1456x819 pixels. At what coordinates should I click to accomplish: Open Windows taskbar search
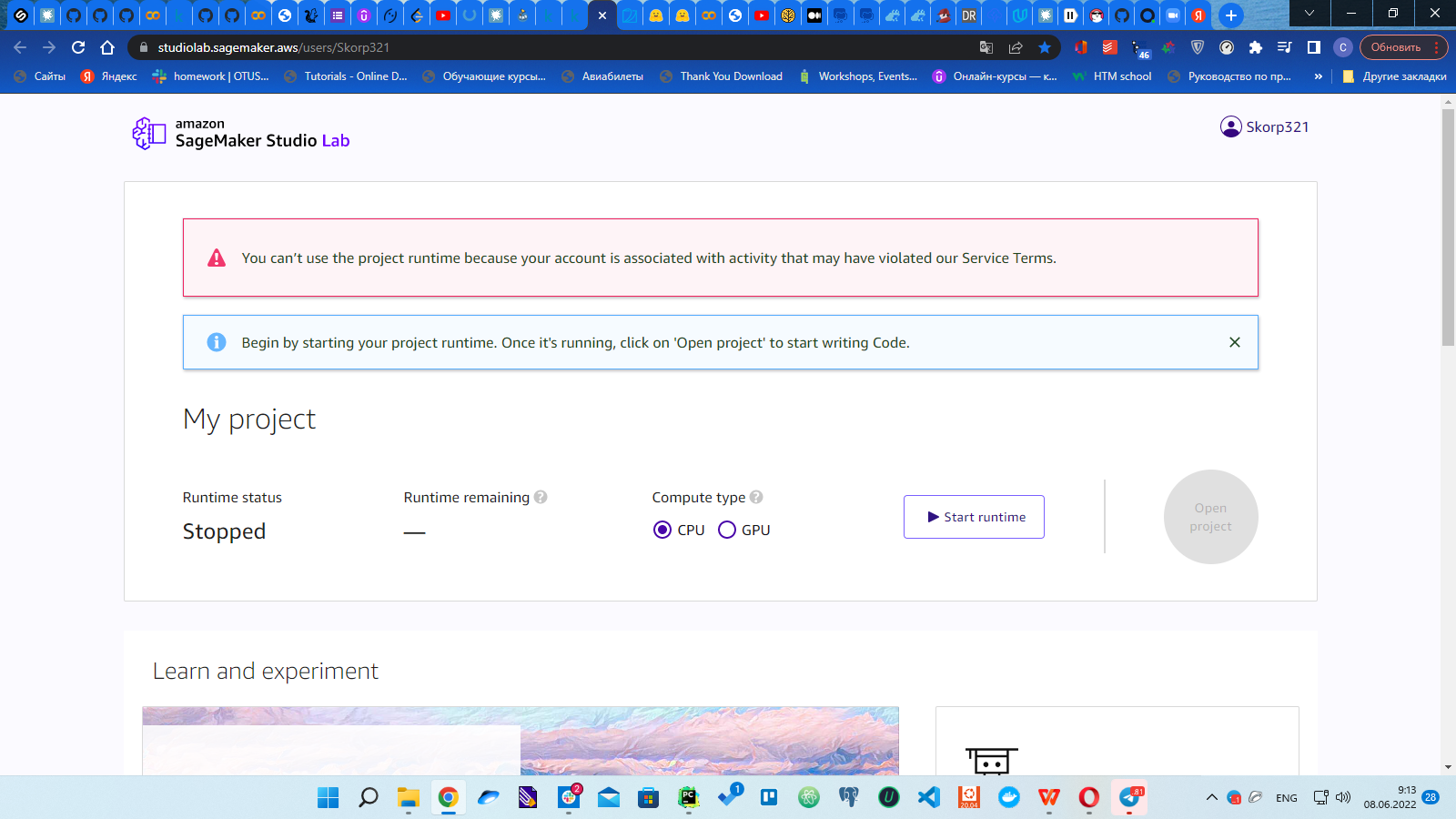coord(368,797)
